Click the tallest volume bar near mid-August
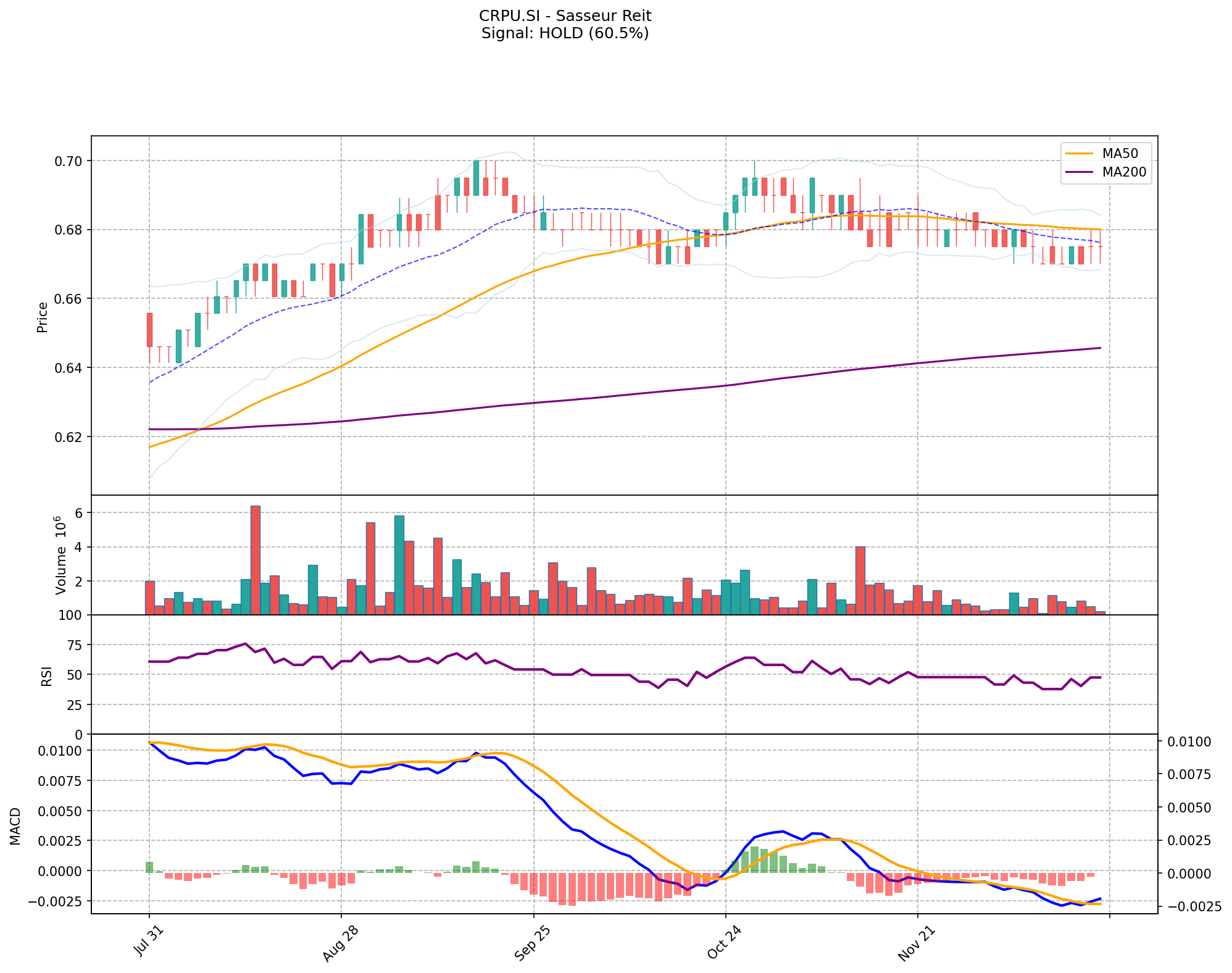The image size is (1232, 973). [255, 560]
